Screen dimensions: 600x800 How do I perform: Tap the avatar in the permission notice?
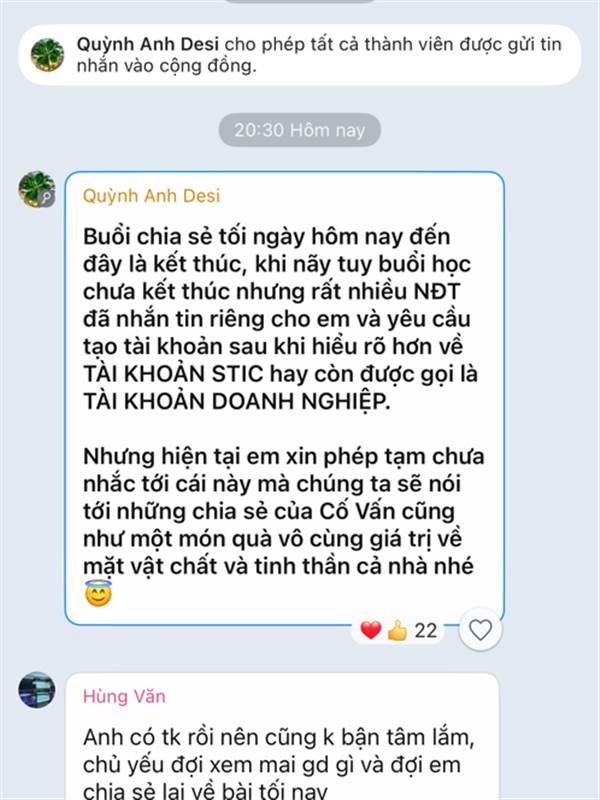[x=47, y=55]
